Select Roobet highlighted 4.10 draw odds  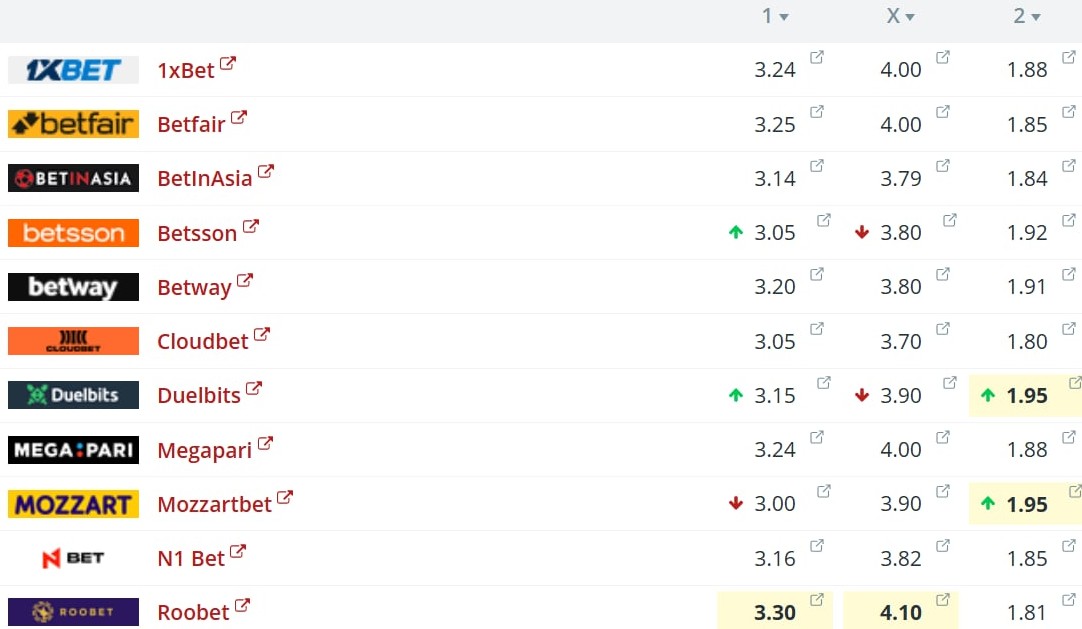point(901,610)
